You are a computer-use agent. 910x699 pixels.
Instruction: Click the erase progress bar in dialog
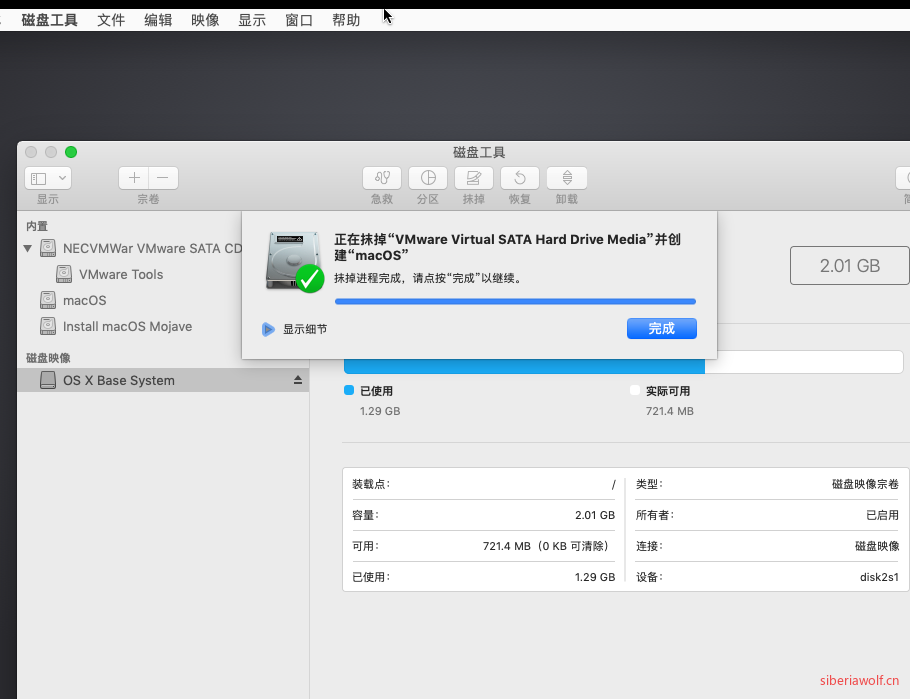coord(515,301)
